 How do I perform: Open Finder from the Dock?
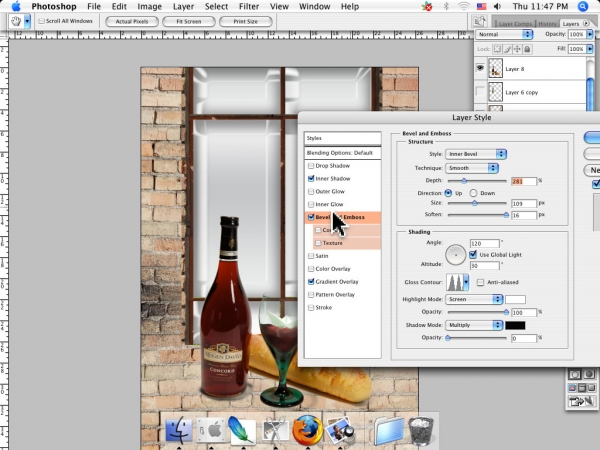tap(179, 430)
